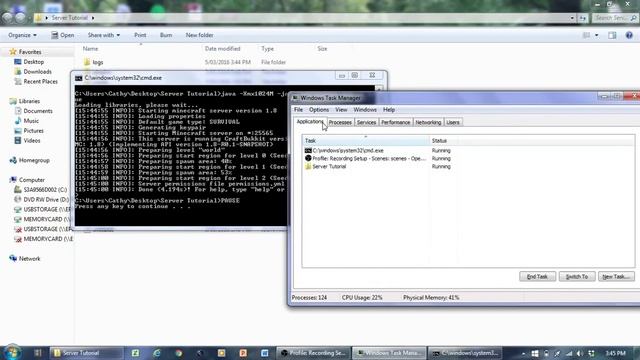Open the Windows Start button
Viewport: 640px width, 360px height.
(x=12, y=353)
